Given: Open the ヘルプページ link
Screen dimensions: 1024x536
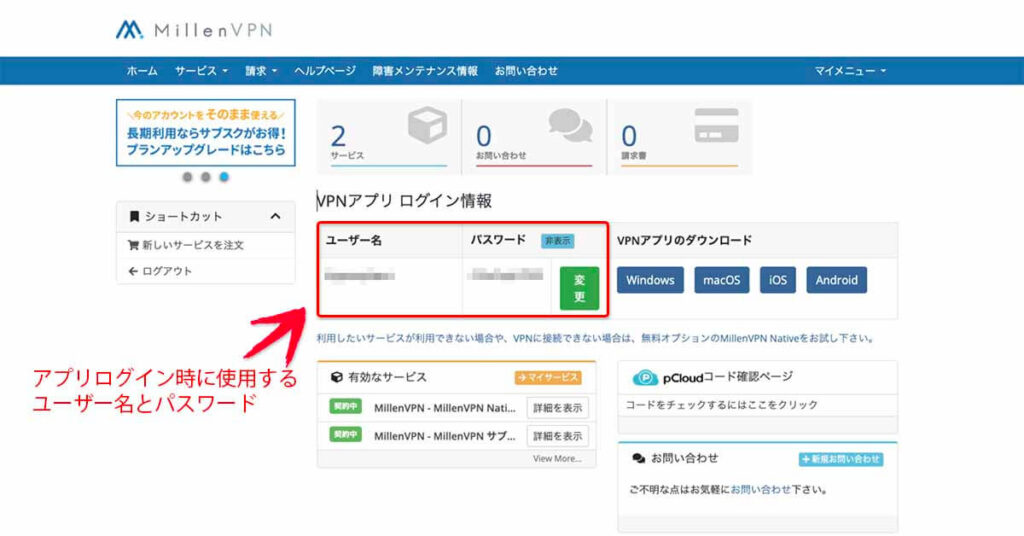Looking at the screenshot, I should pyautogui.click(x=325, y=71).
